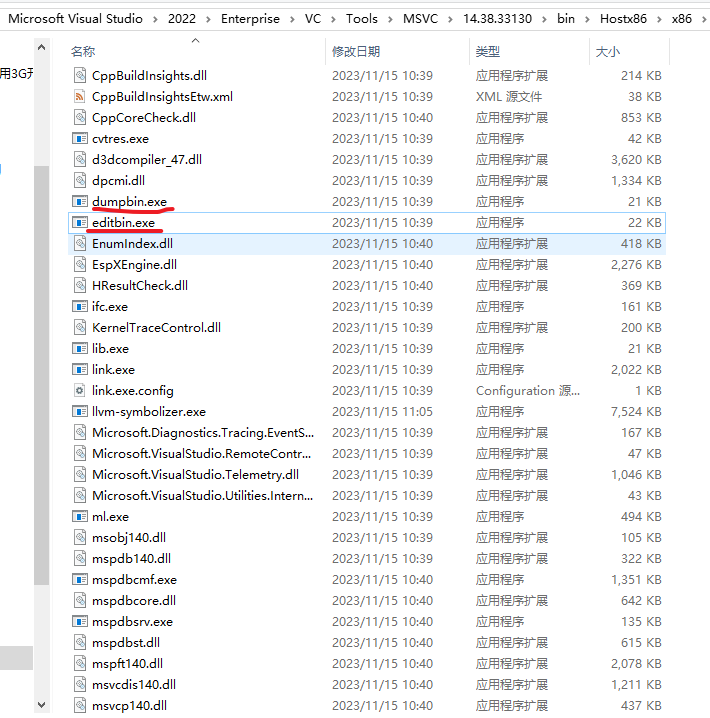
Task: Click the CppCoreCheck.dll file icon
Action: (x=80, y=117)
